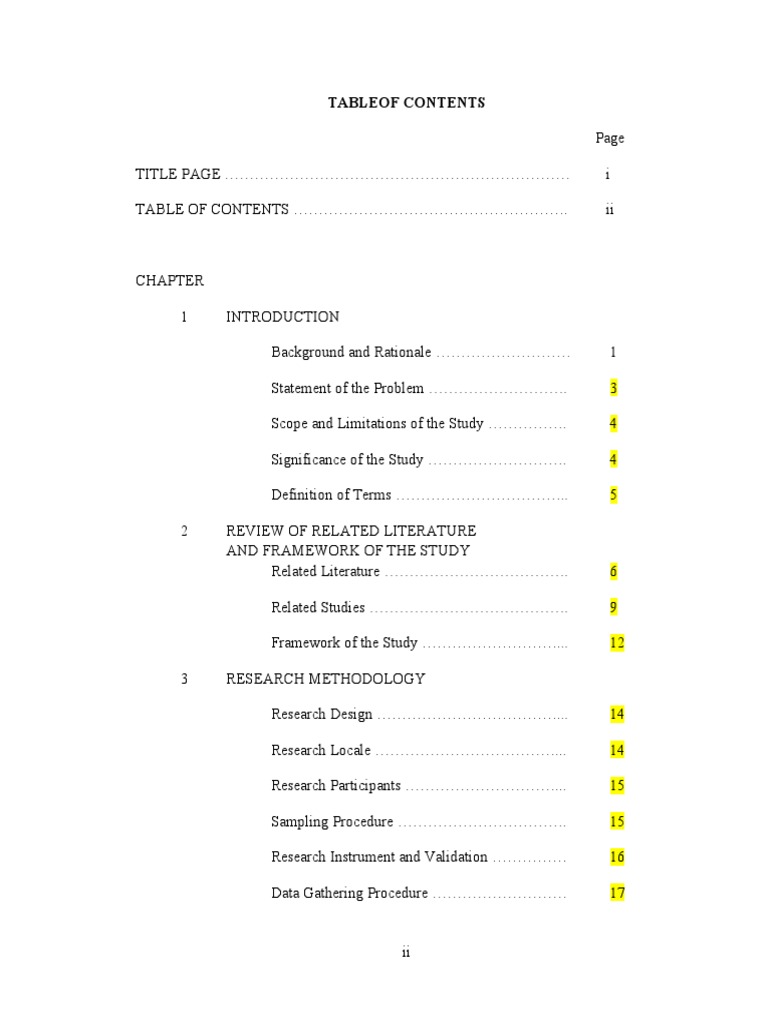The width and height of the screenshot is (768, 1024).
Task: Select the "Significance of the Study" entry
Action: 347,460
